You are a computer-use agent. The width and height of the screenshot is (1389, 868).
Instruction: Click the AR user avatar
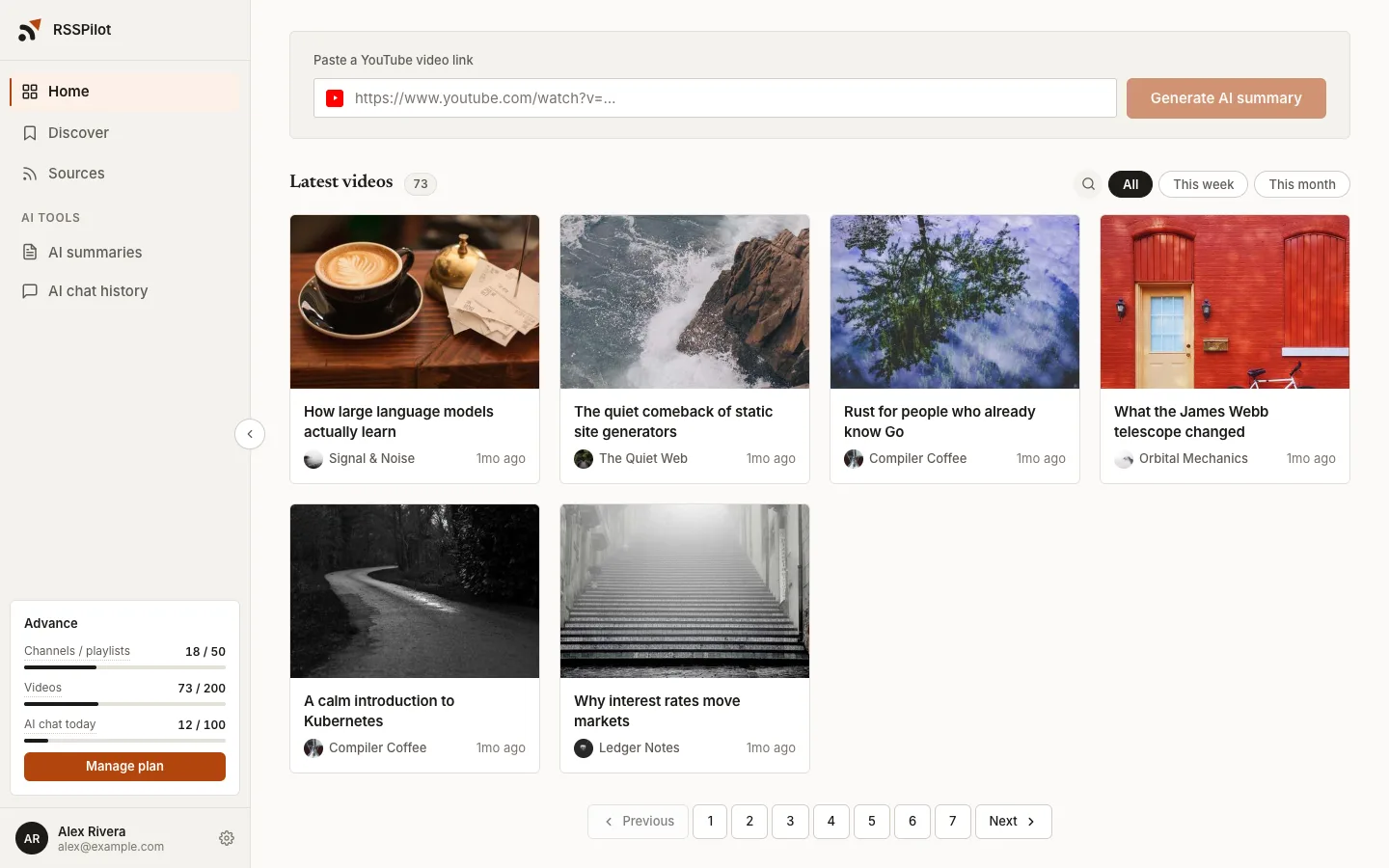[x=32, y=838]
